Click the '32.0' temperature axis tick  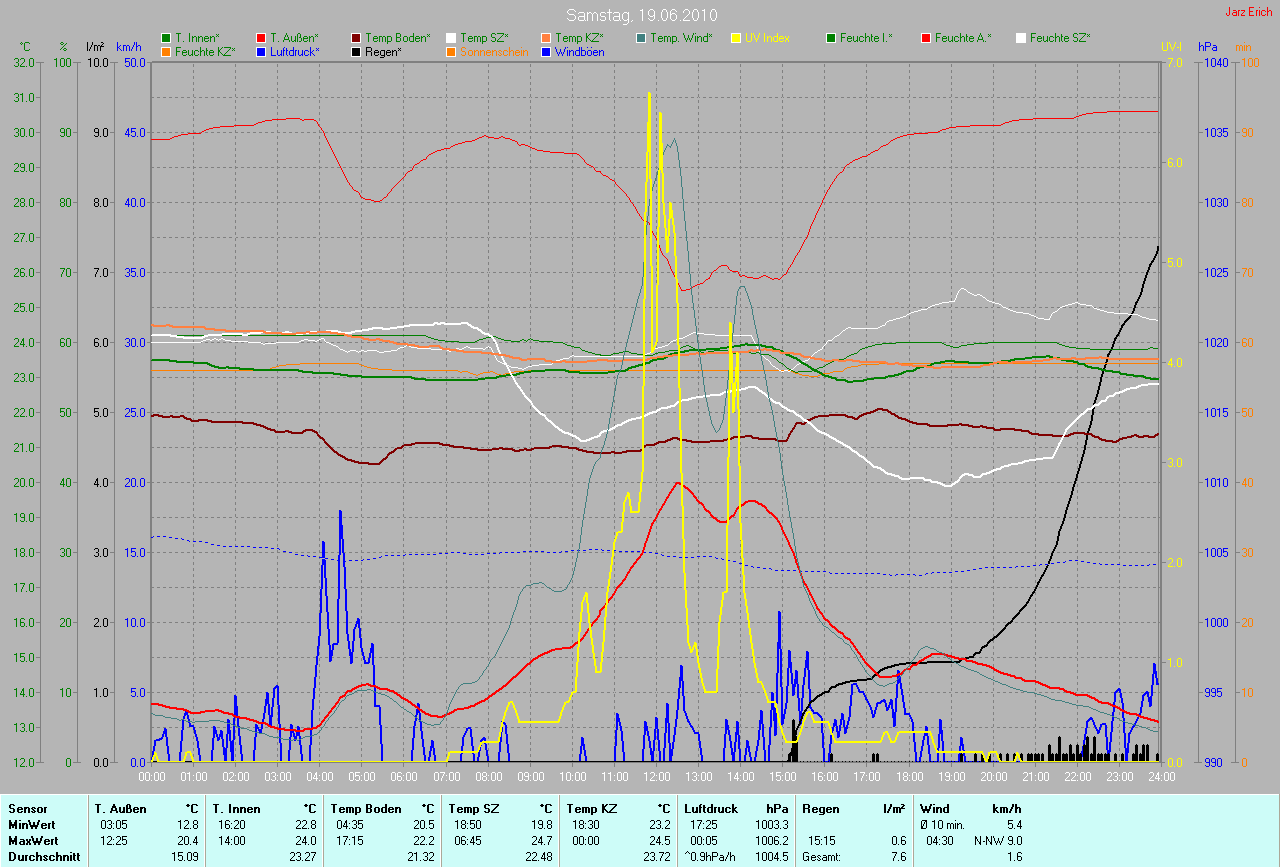click(23, 63)
